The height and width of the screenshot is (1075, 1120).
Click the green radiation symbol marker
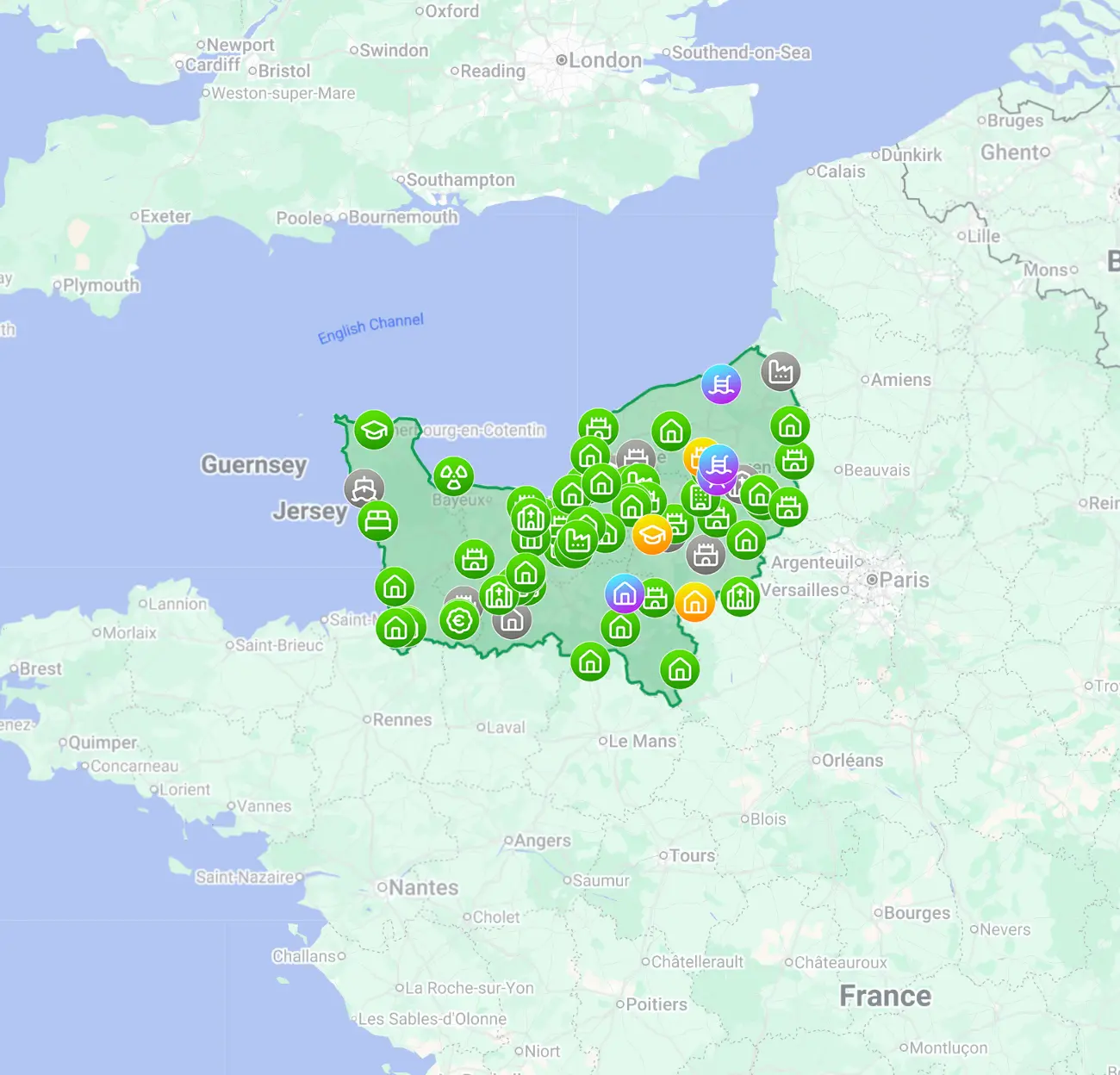coord(453,476)
